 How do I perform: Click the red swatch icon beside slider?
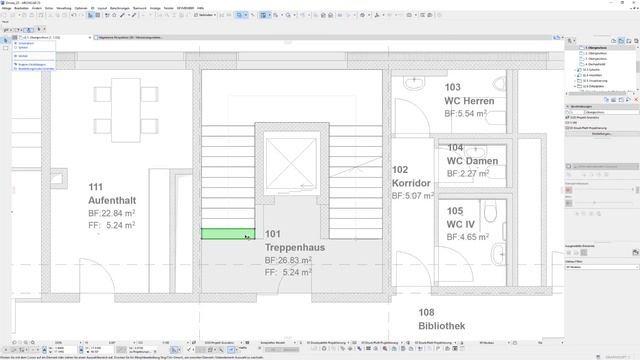point(569,190)
